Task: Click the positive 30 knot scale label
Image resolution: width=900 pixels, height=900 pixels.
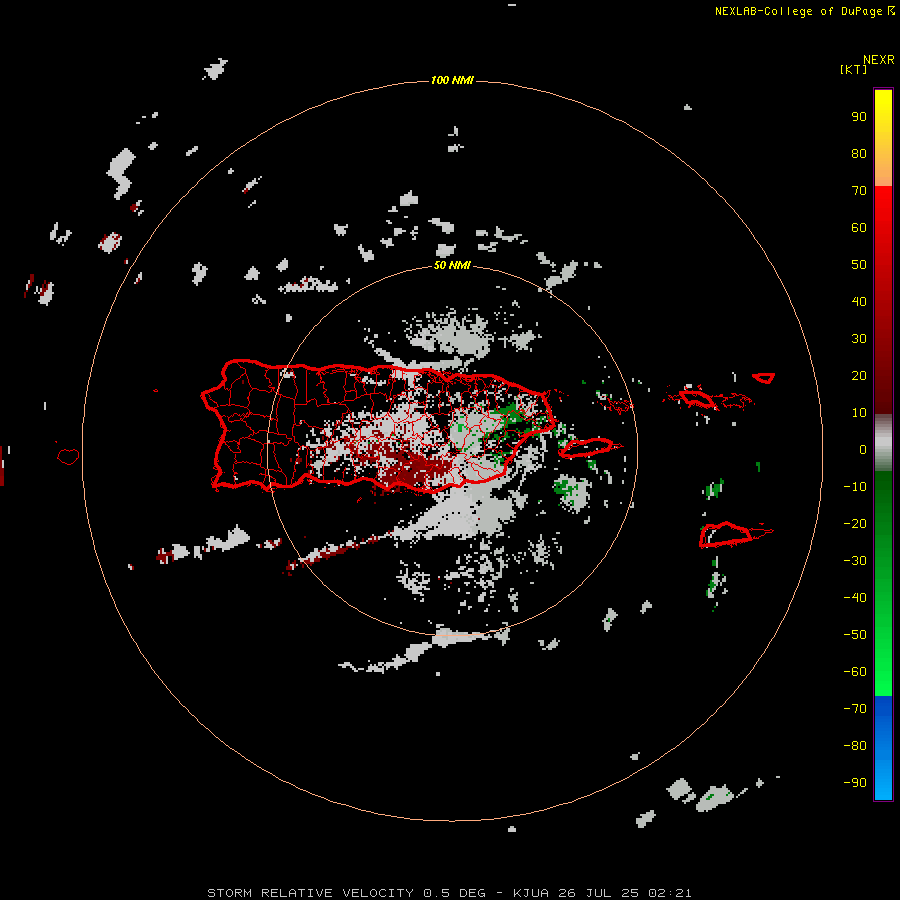Action: click(859, 339)
